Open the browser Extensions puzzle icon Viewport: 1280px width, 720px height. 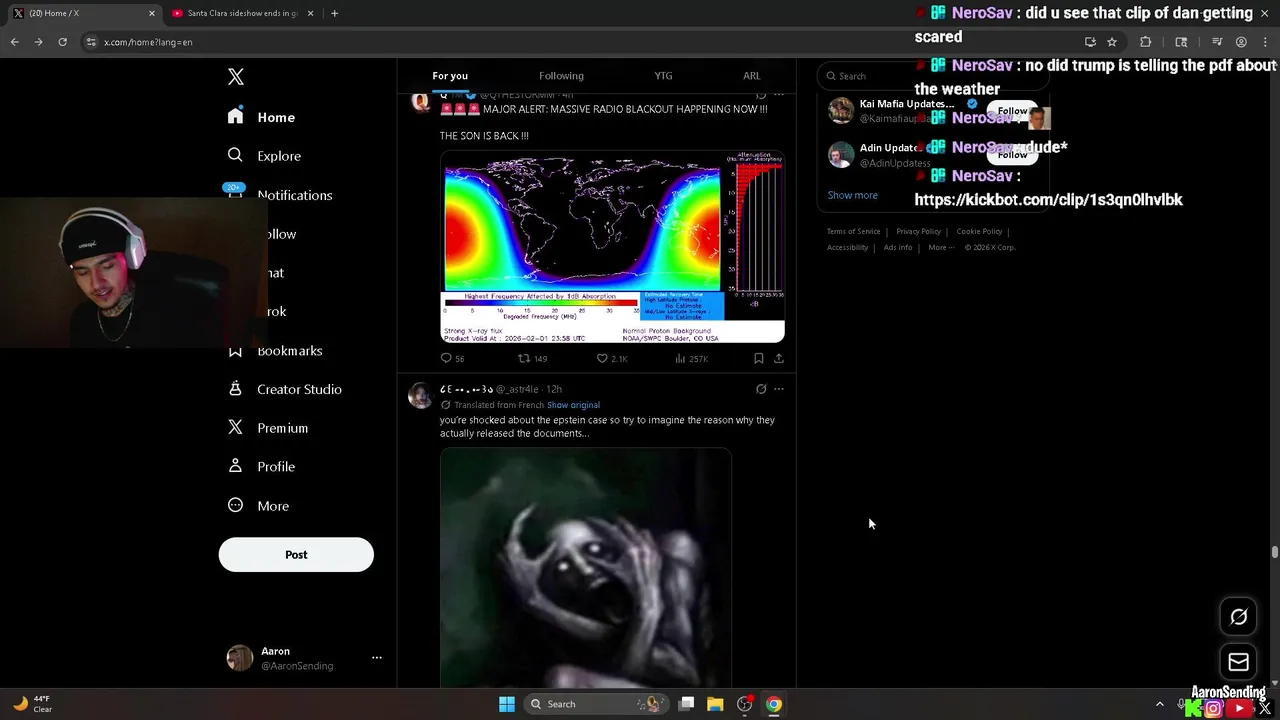coord(1146,42)
